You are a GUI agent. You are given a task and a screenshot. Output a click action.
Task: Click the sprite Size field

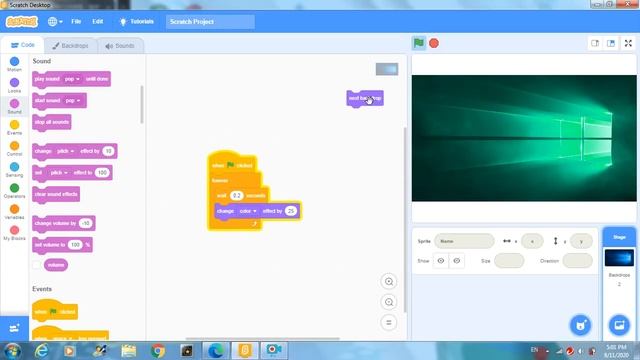pos(509,261)
